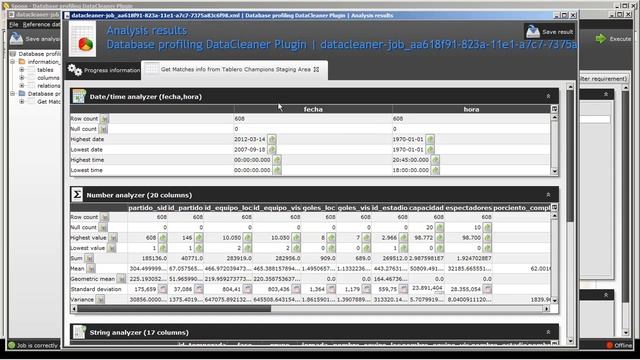Click chart icon beside Mean label
Screen dimensions: 640x360
coord(91,269)
